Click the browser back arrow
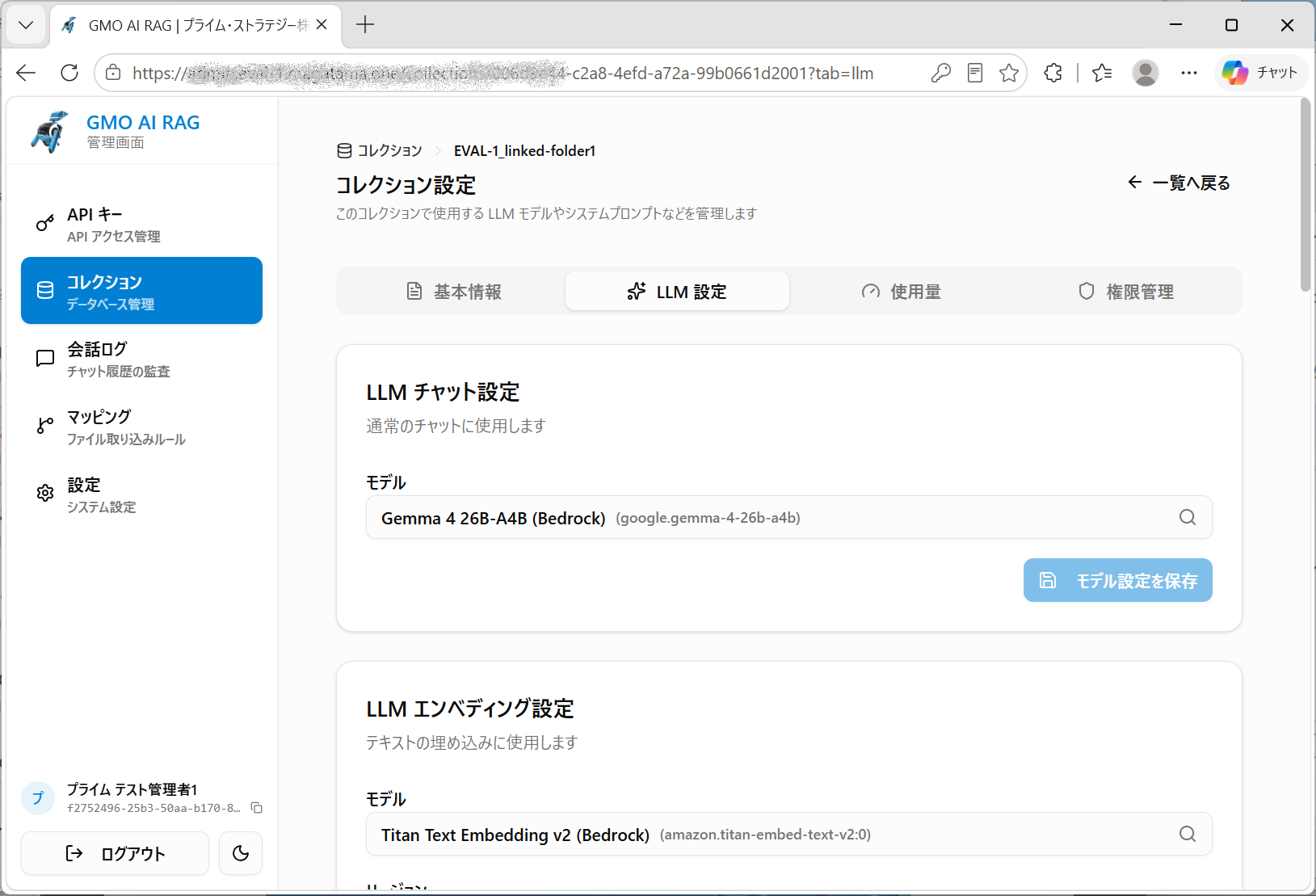Screen dimensions: 1316x896 click(26, 73)
